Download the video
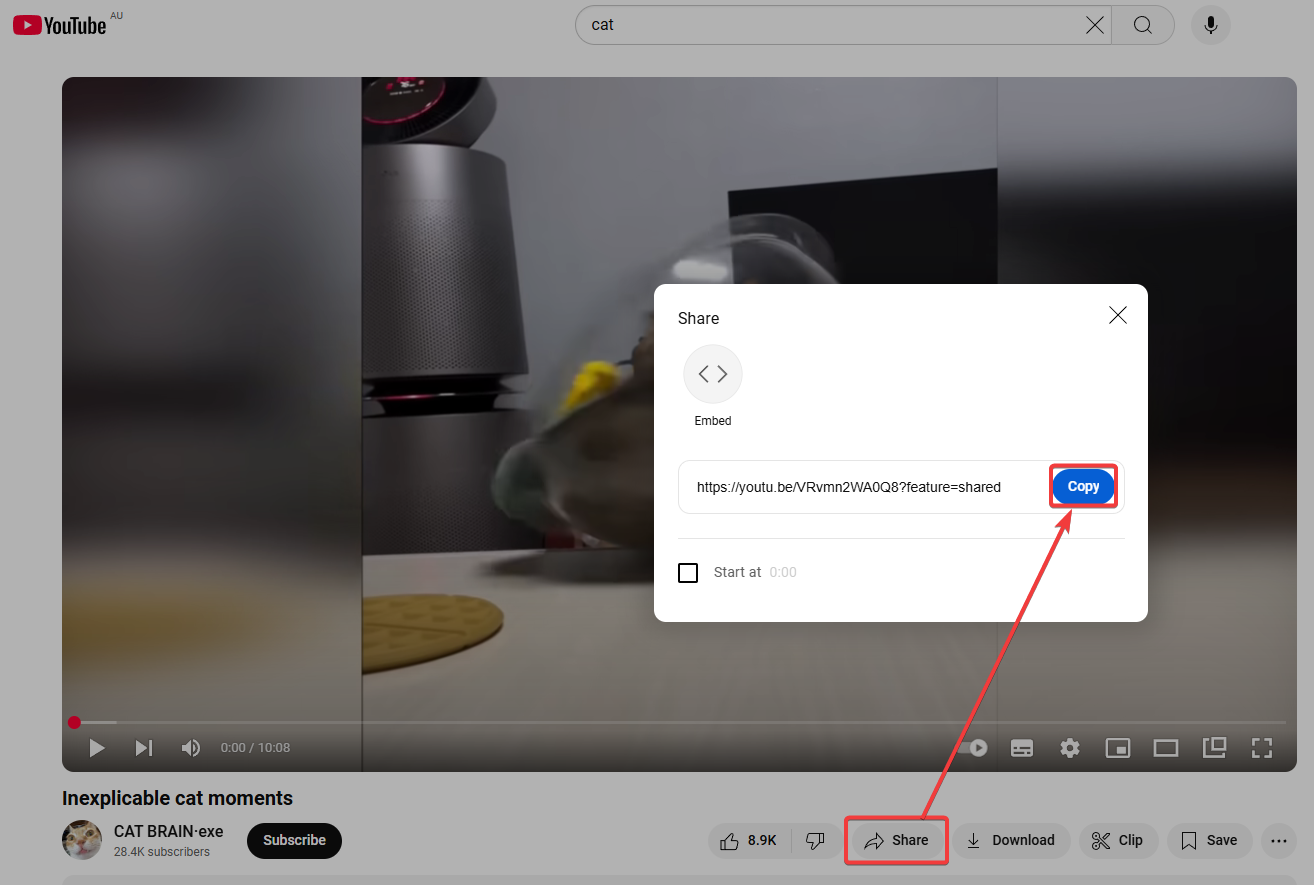Screen dimensions: 1314x885 pyautogui.click(x=1011, y=841)
